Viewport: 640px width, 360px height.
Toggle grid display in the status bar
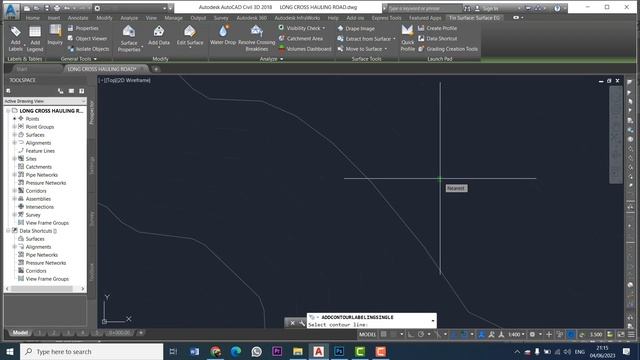point(384,334)
